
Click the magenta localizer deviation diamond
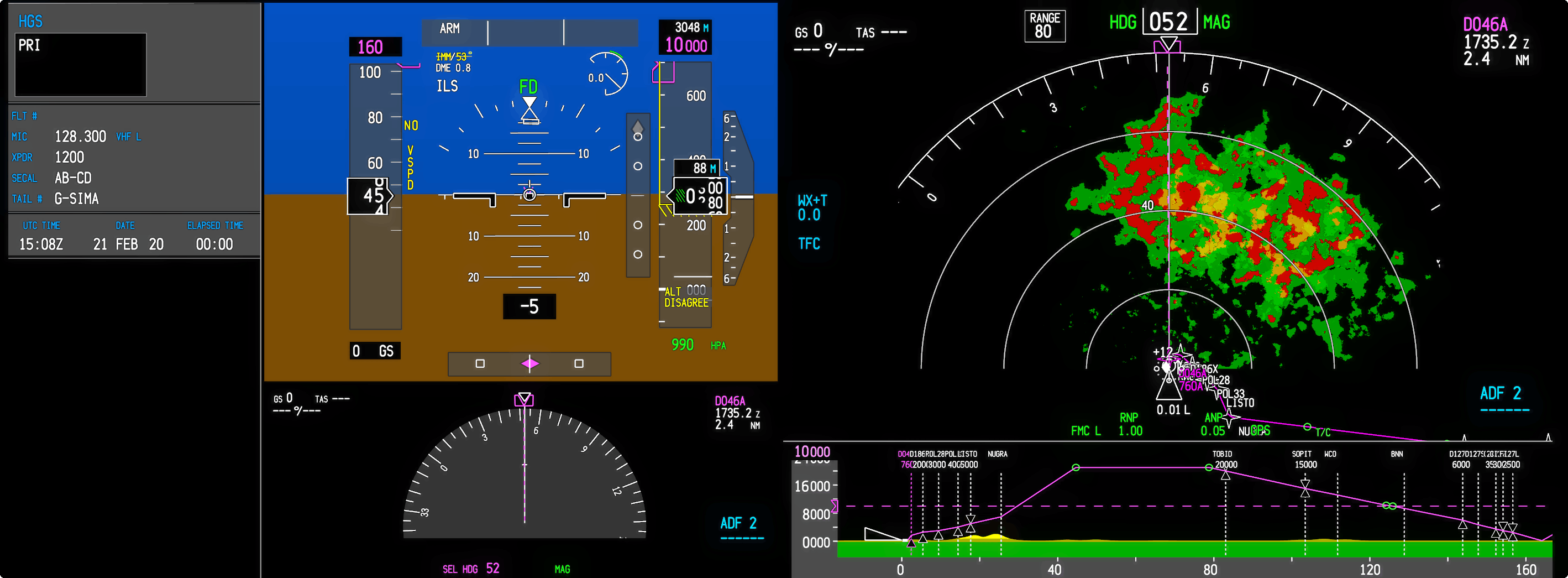[529, 363]
